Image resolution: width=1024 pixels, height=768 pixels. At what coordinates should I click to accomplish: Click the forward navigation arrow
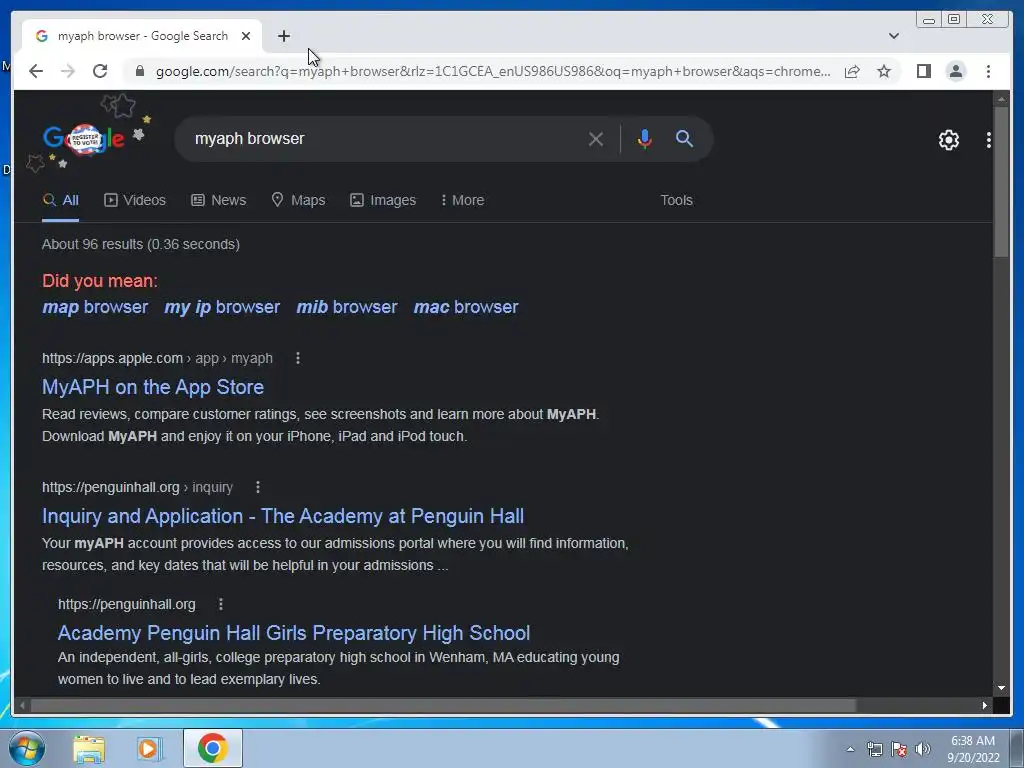tap(68, 71)
